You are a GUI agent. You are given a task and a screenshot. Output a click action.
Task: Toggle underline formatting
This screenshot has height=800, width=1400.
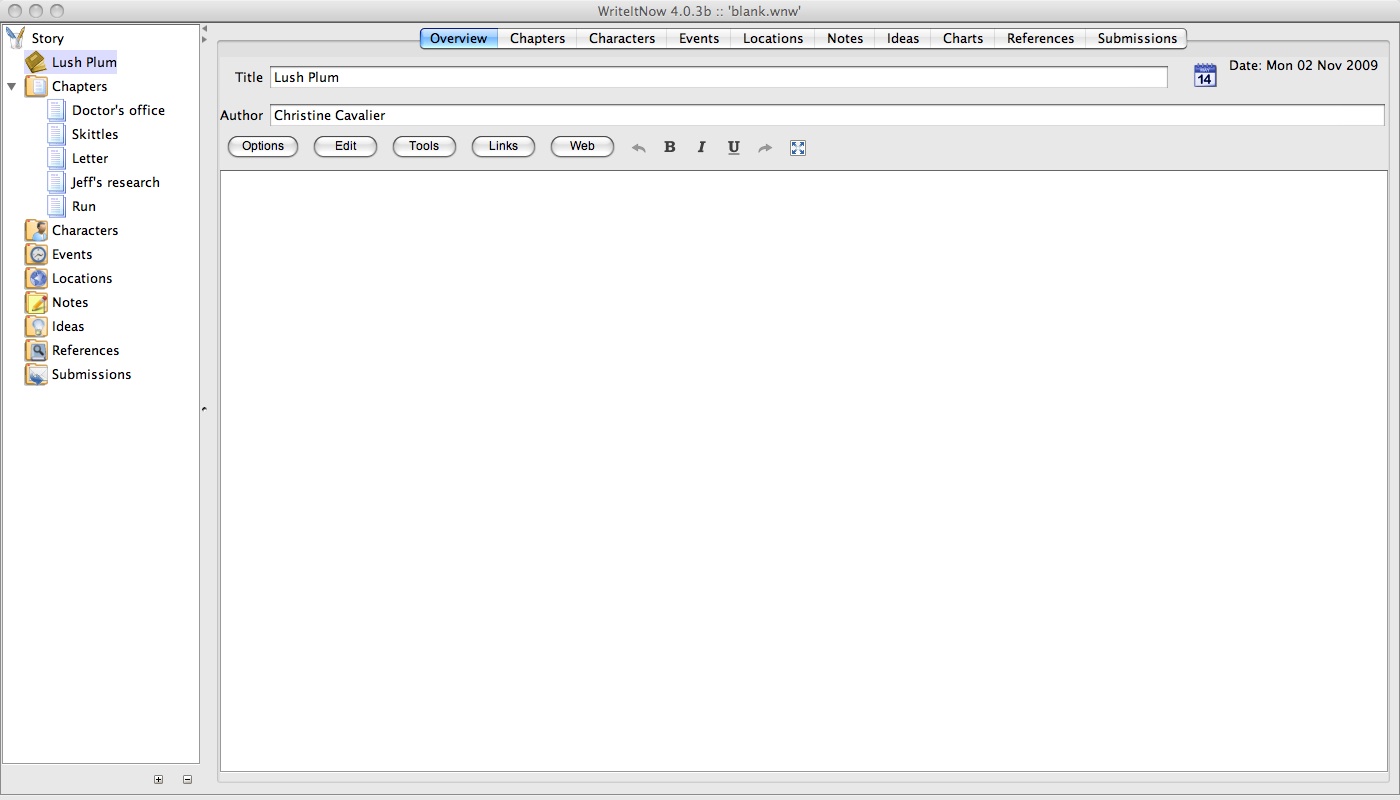coord(733,147)
